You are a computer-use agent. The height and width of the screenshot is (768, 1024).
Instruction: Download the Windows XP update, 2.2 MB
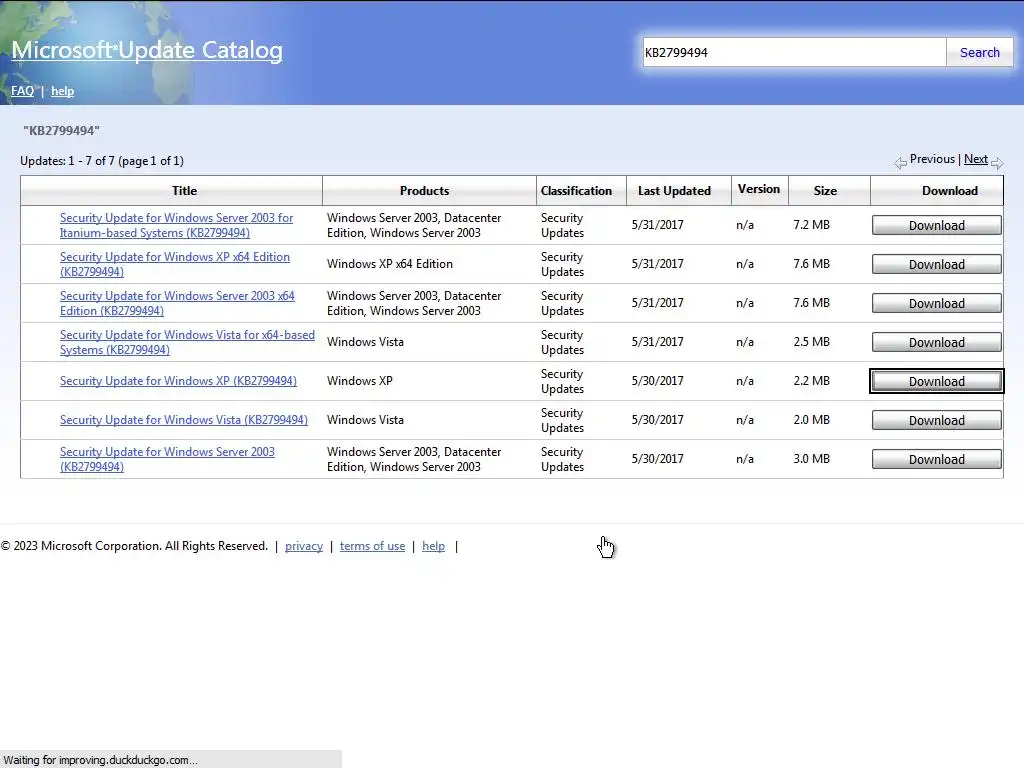tap(936, 381)
